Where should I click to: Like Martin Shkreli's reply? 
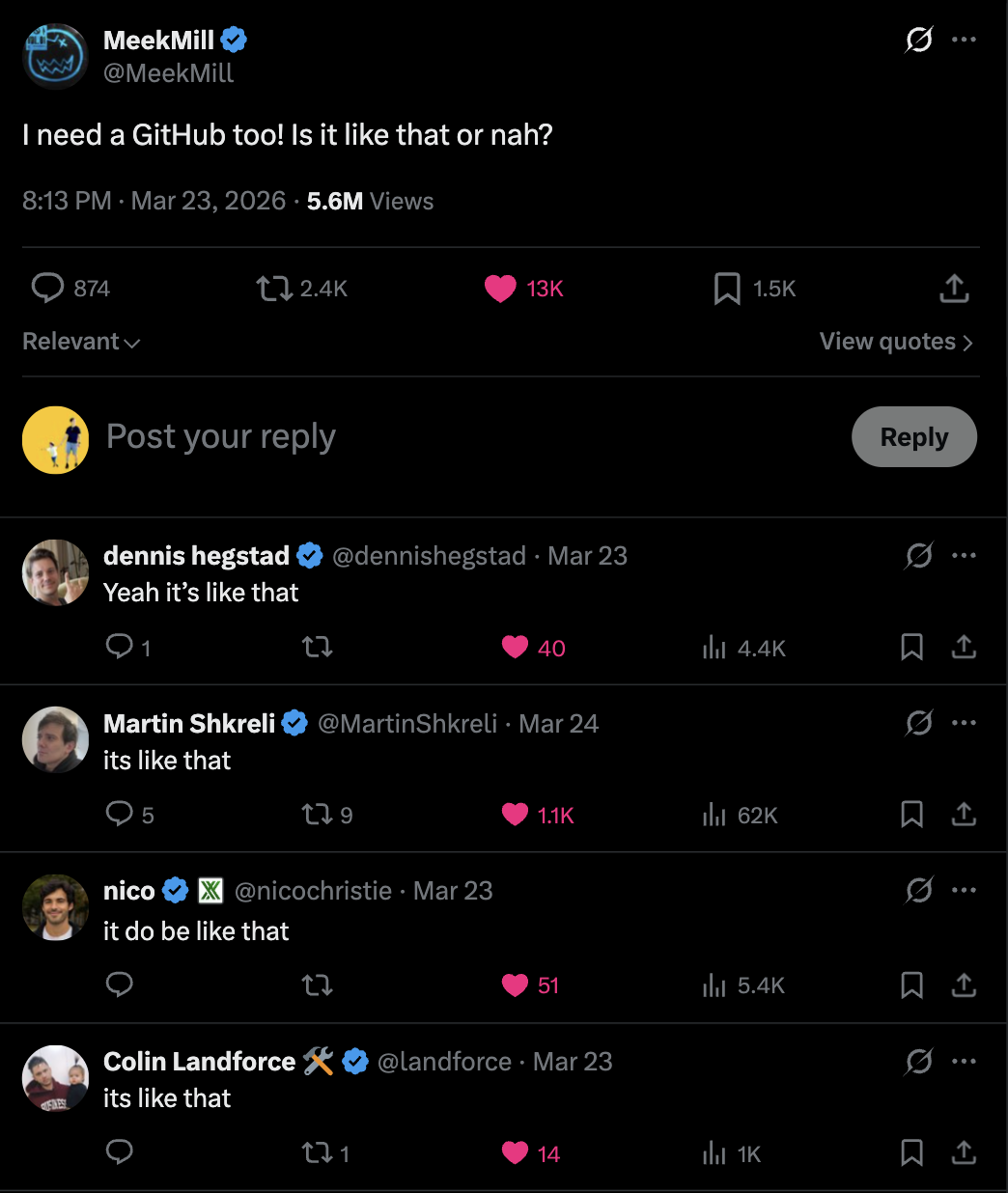pyautogui.click(x=516, y=816)
